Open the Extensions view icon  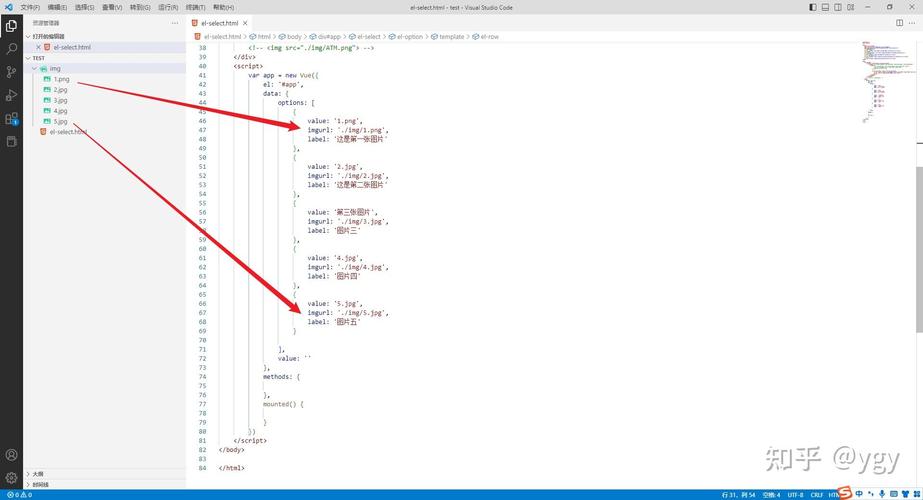click(11, 118)
